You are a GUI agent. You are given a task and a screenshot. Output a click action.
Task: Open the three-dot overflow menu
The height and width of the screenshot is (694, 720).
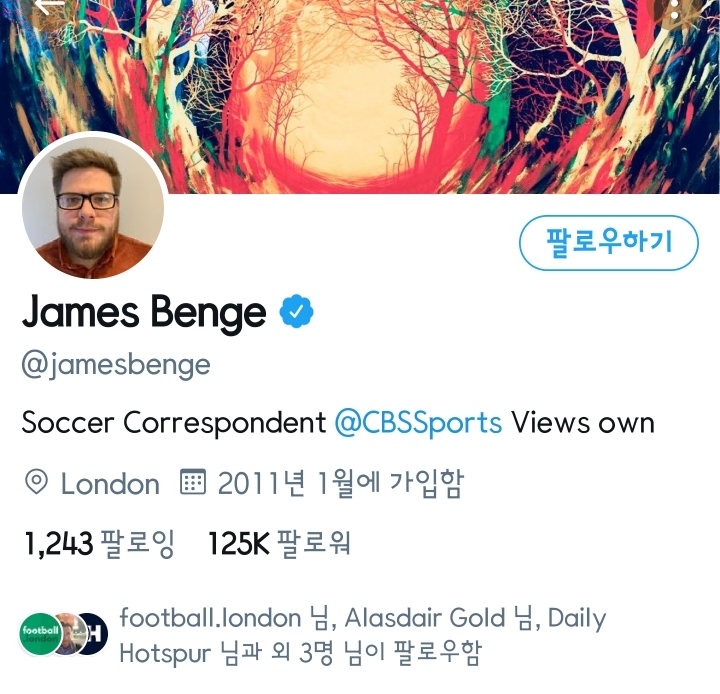coord(674,8)
